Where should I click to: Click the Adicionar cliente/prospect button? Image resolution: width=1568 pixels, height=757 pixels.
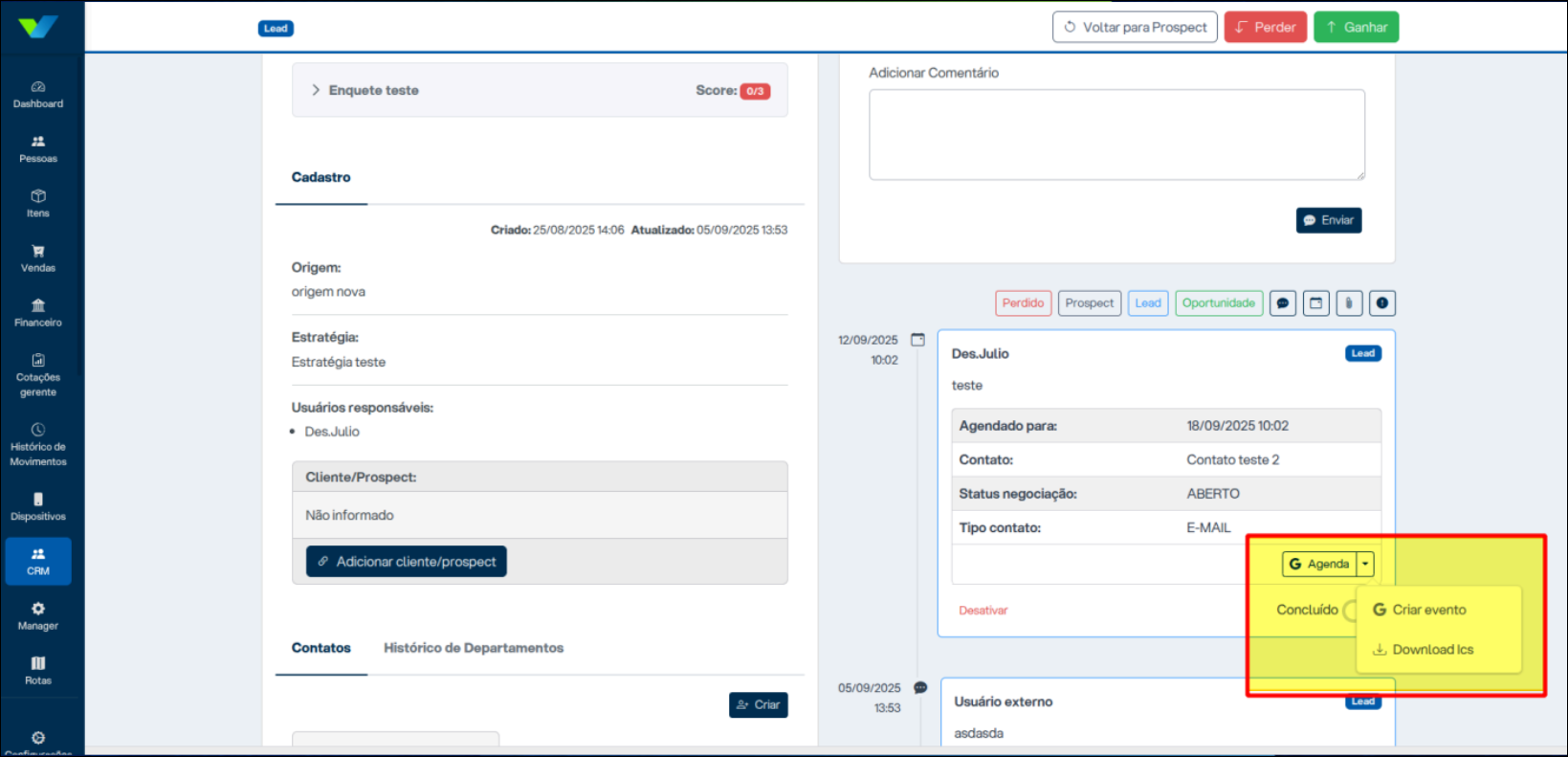pos(407,562)
